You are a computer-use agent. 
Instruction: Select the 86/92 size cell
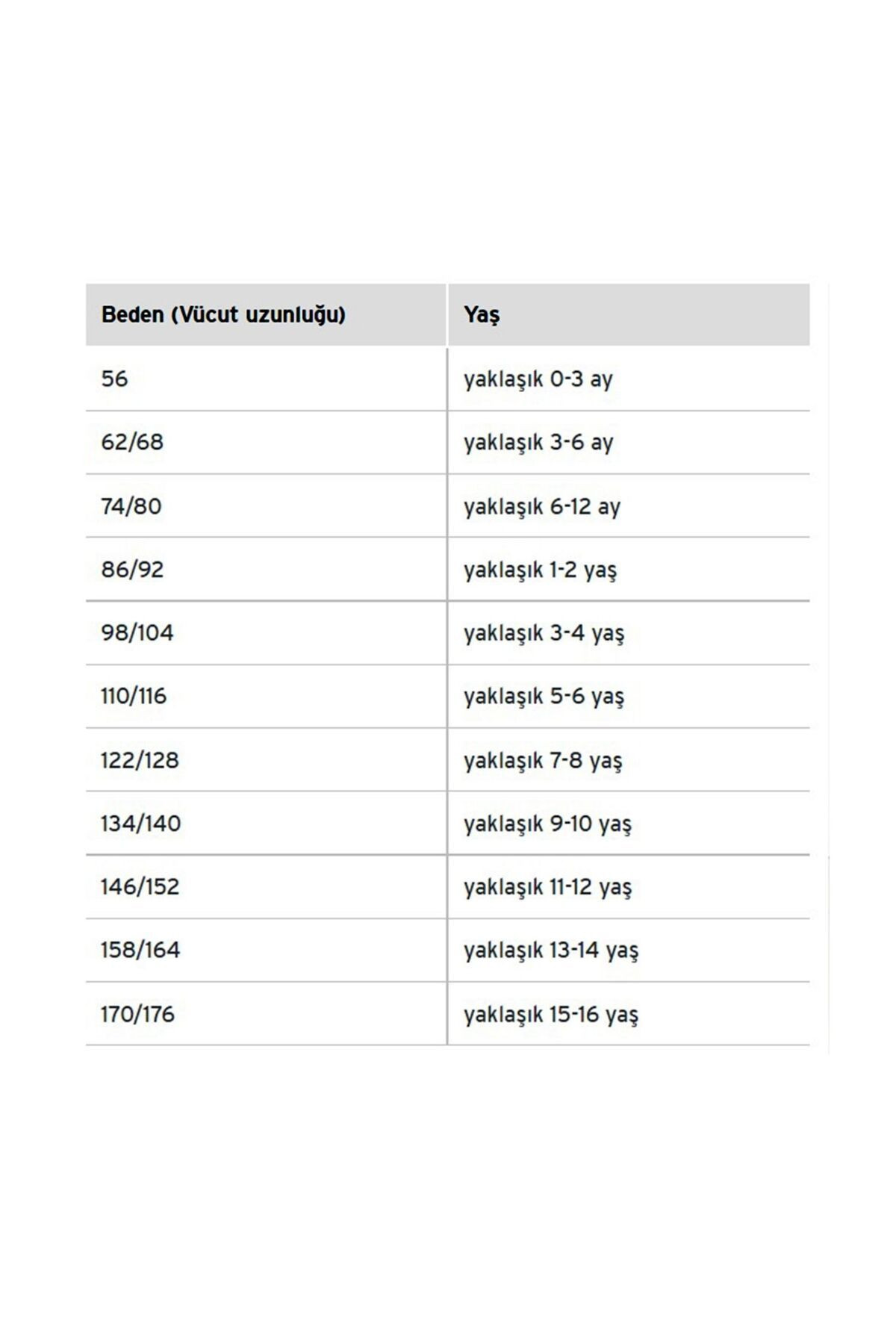click(x=266, y=569)
